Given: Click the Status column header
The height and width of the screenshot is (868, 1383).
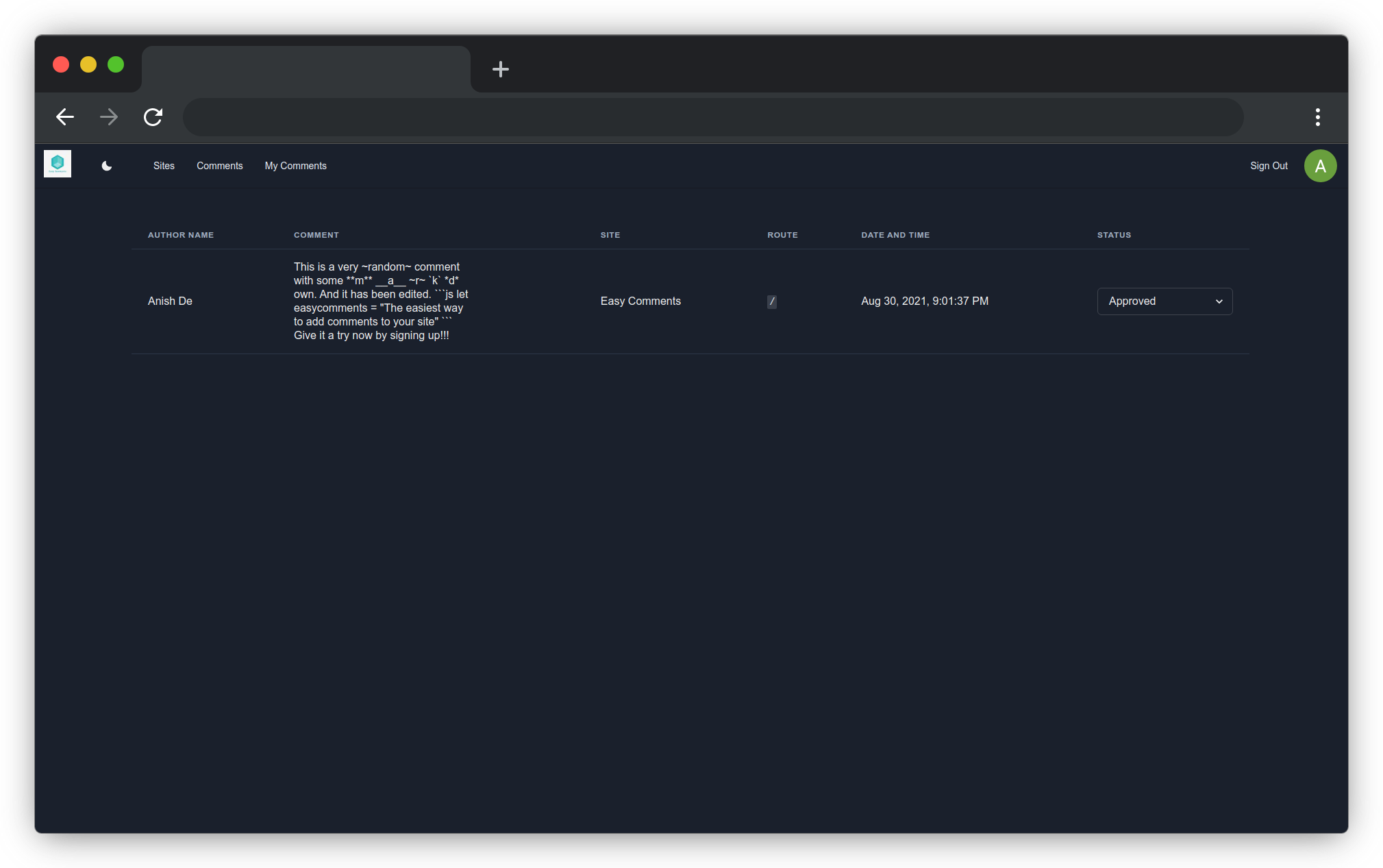Looking at the screenshot, I should click(1114, 235).
